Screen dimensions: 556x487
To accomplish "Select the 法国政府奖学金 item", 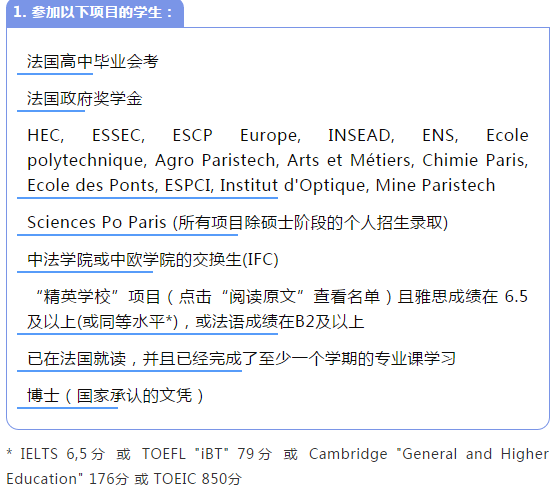I will [85, 99].
